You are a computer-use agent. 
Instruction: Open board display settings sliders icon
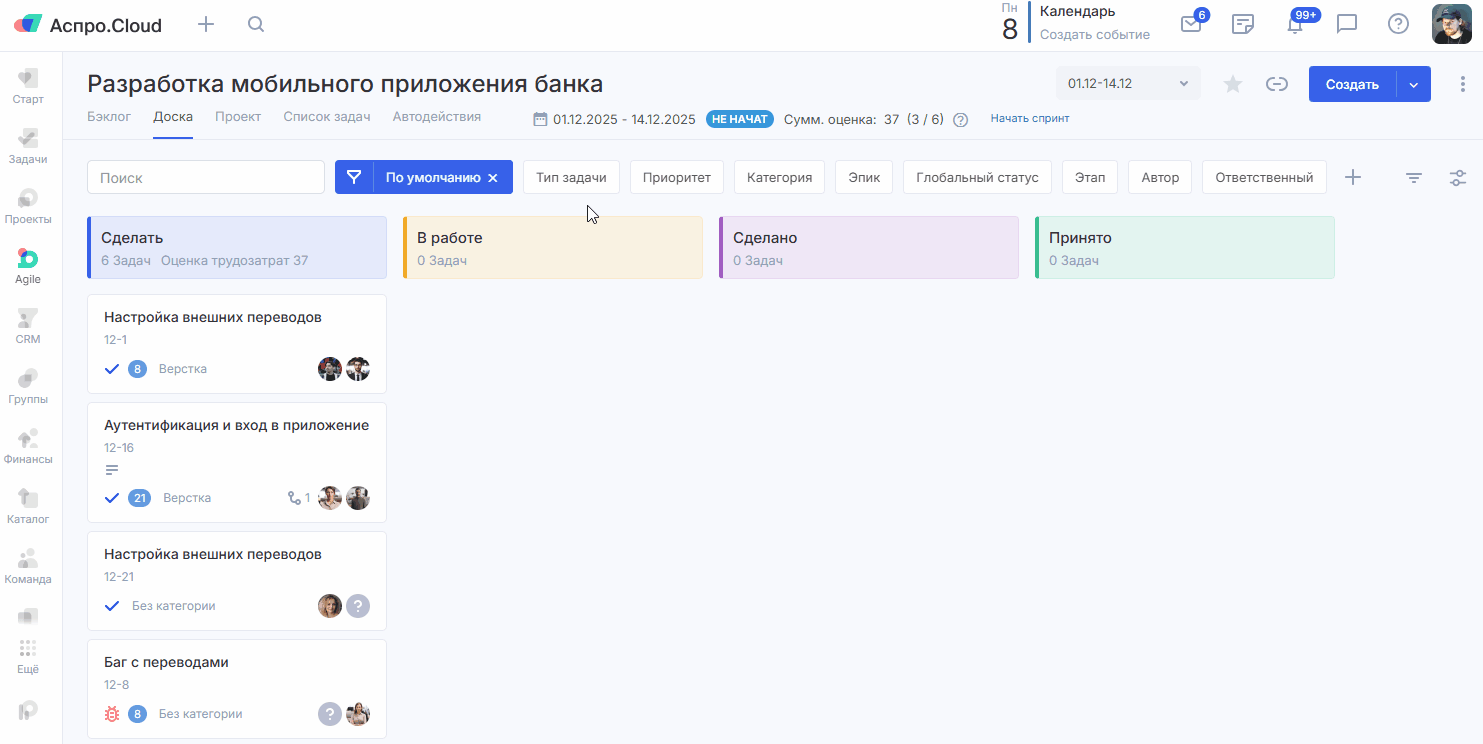point(1458,178)
